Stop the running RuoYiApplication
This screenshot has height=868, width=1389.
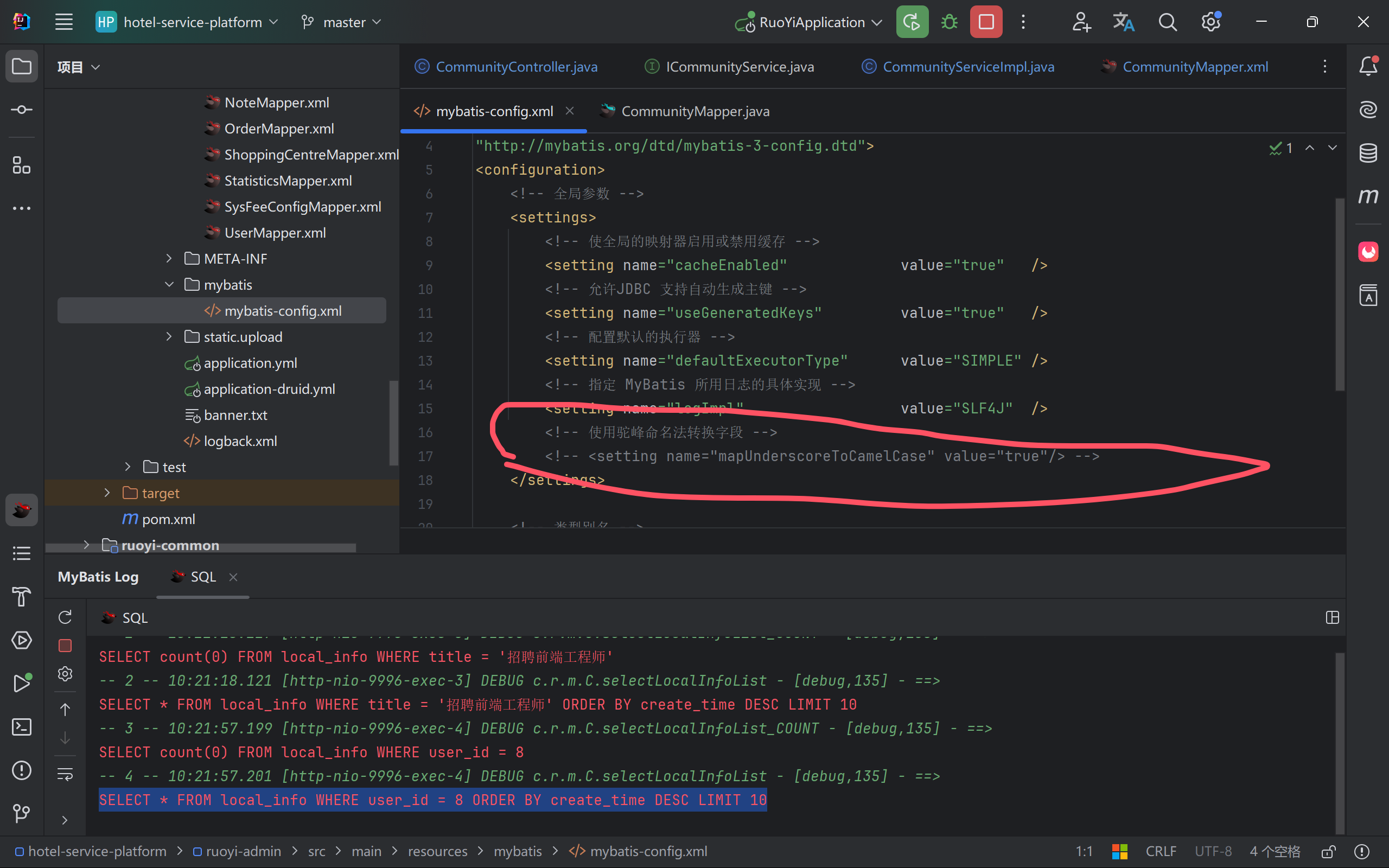tap(985, 22)
